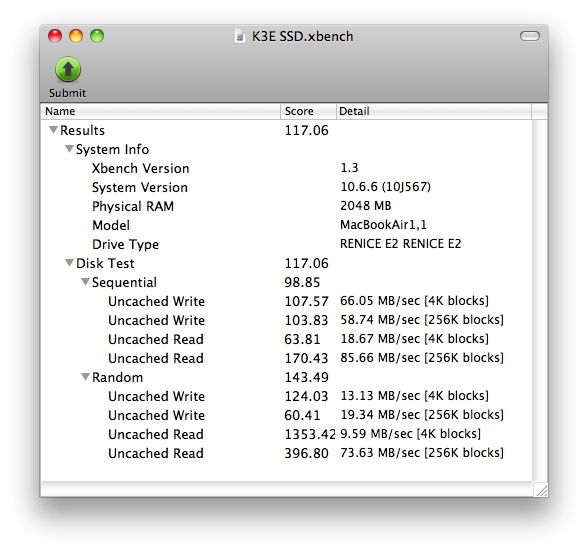Click the detail 73.63 MB/sec [256K blocks]
The image size is (588, 552).
click(422, 453)
